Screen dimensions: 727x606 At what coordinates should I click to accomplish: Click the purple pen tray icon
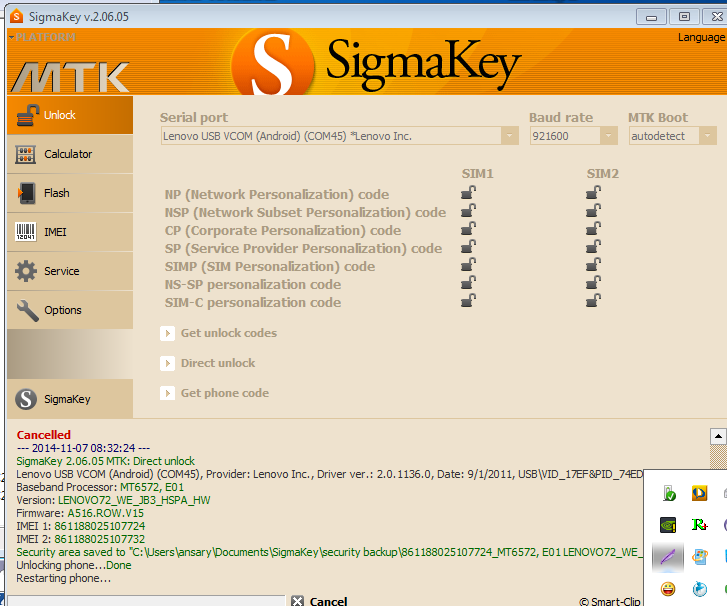pyautogui.click(x=668, y=557)
